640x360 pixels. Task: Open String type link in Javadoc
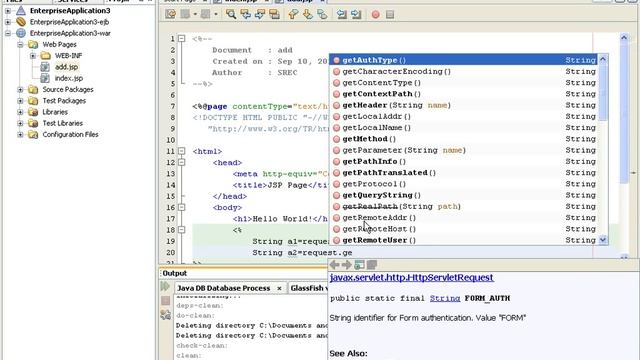tap(445, 298)
